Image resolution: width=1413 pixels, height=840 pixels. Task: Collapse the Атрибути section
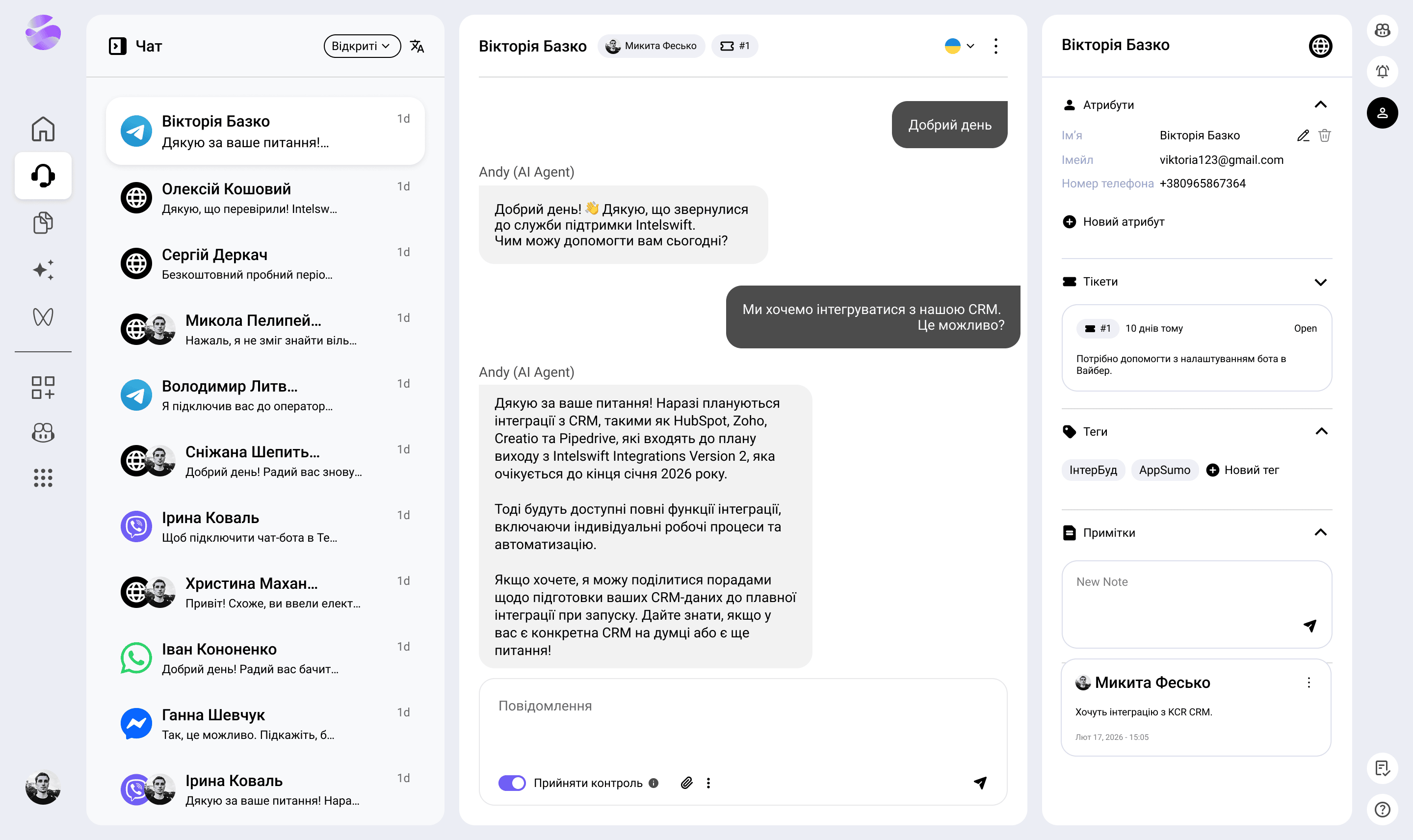tap(1320, 105)
